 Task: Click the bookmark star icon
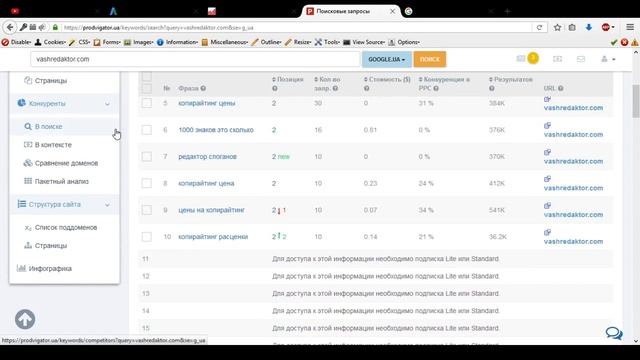click(x=557, y=27)
